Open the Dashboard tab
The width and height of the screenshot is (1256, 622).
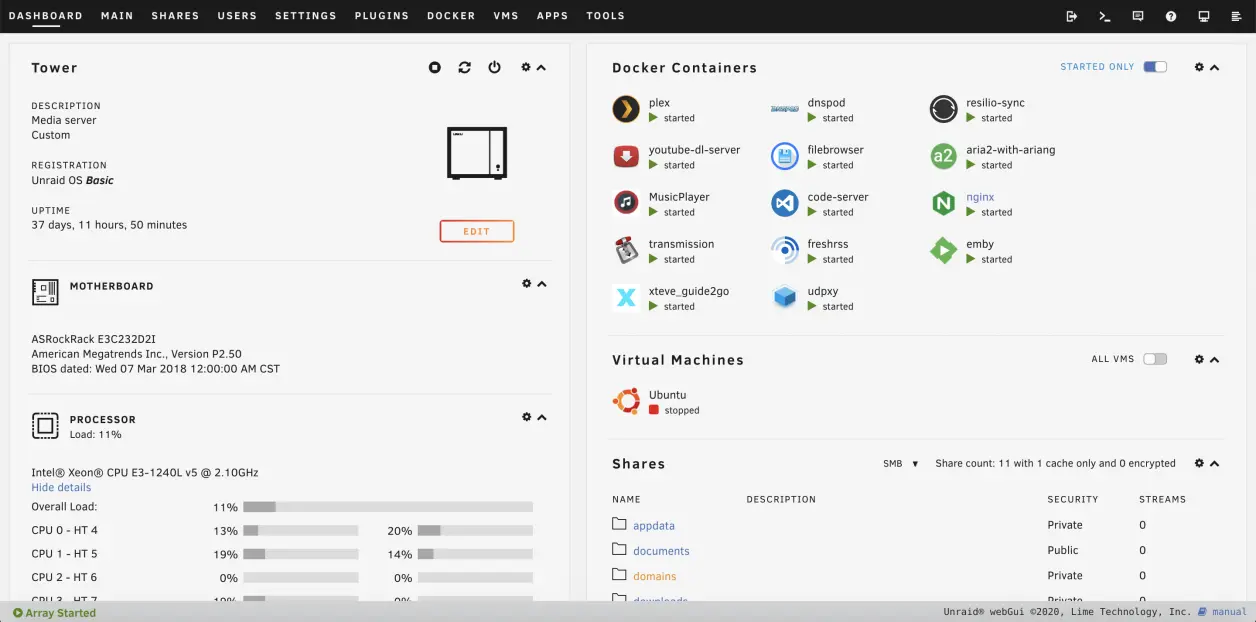[46, 16]
